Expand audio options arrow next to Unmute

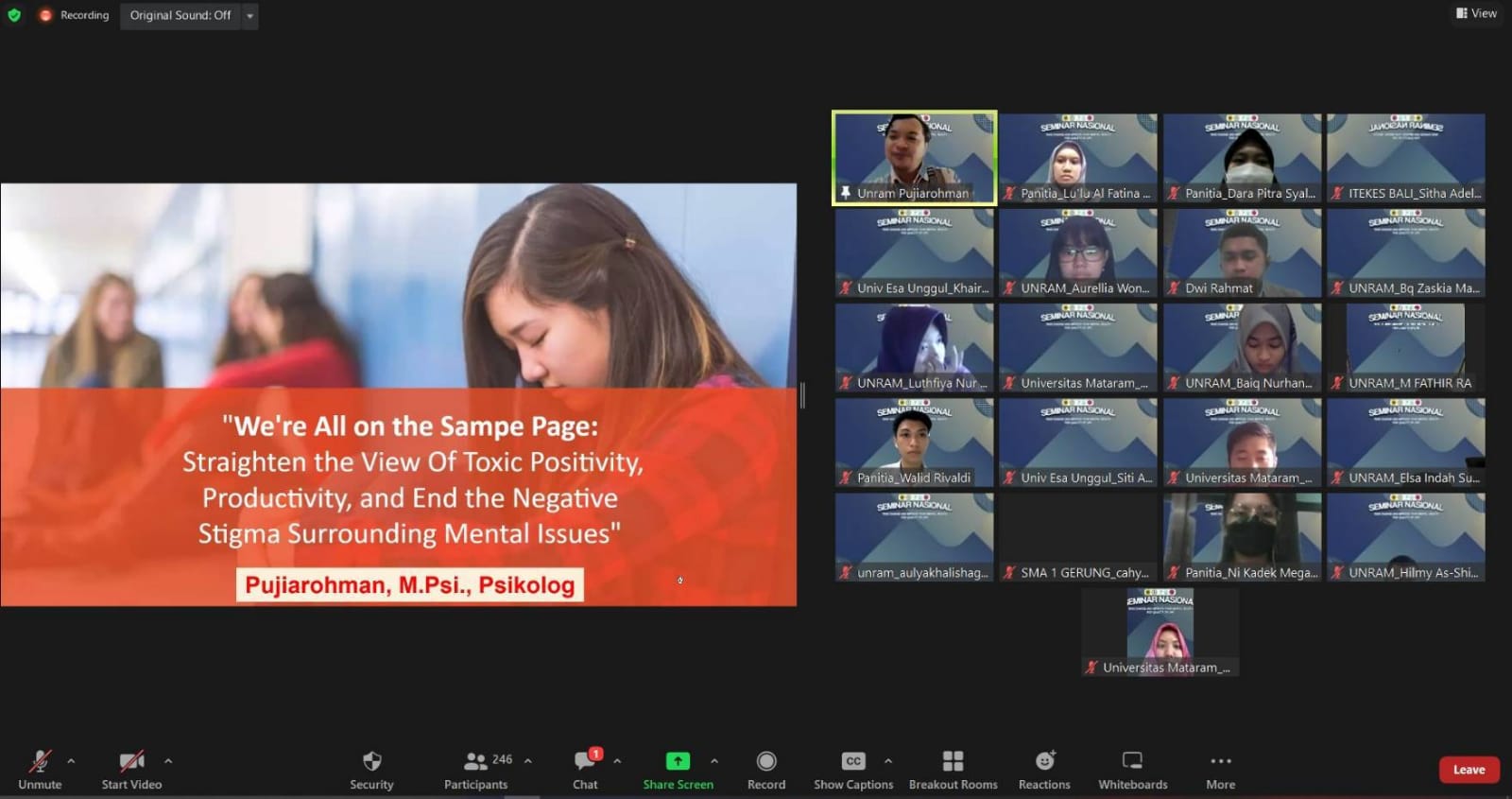point(71,761)
